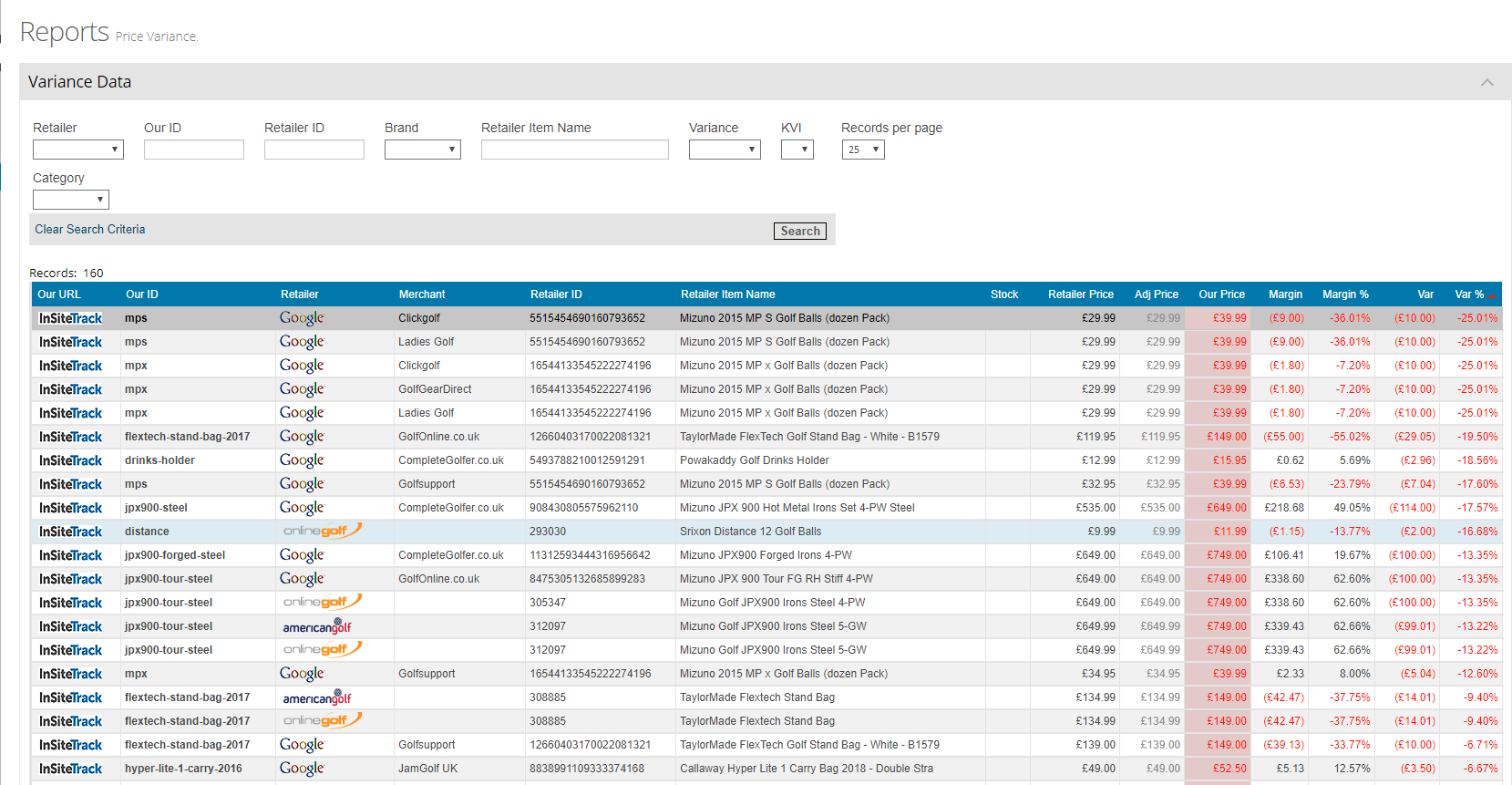This screenshot has height=785, width=1512.
Task: Click Google logo in mpx GolfGearDirect row
Action: click(302, 389)
